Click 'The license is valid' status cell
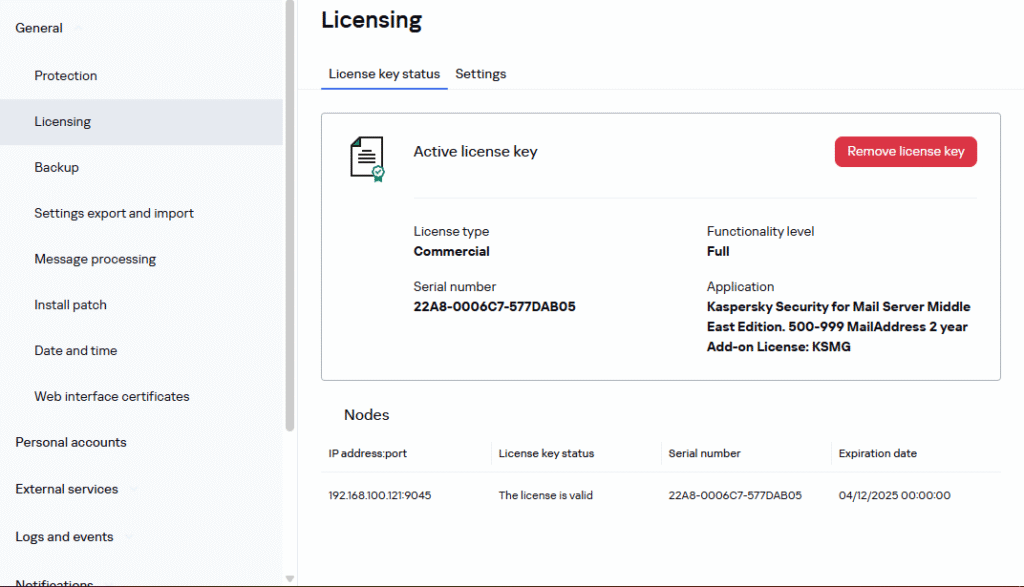The width and height of the screenshot is (1024, 587). [x=546, y=495]
